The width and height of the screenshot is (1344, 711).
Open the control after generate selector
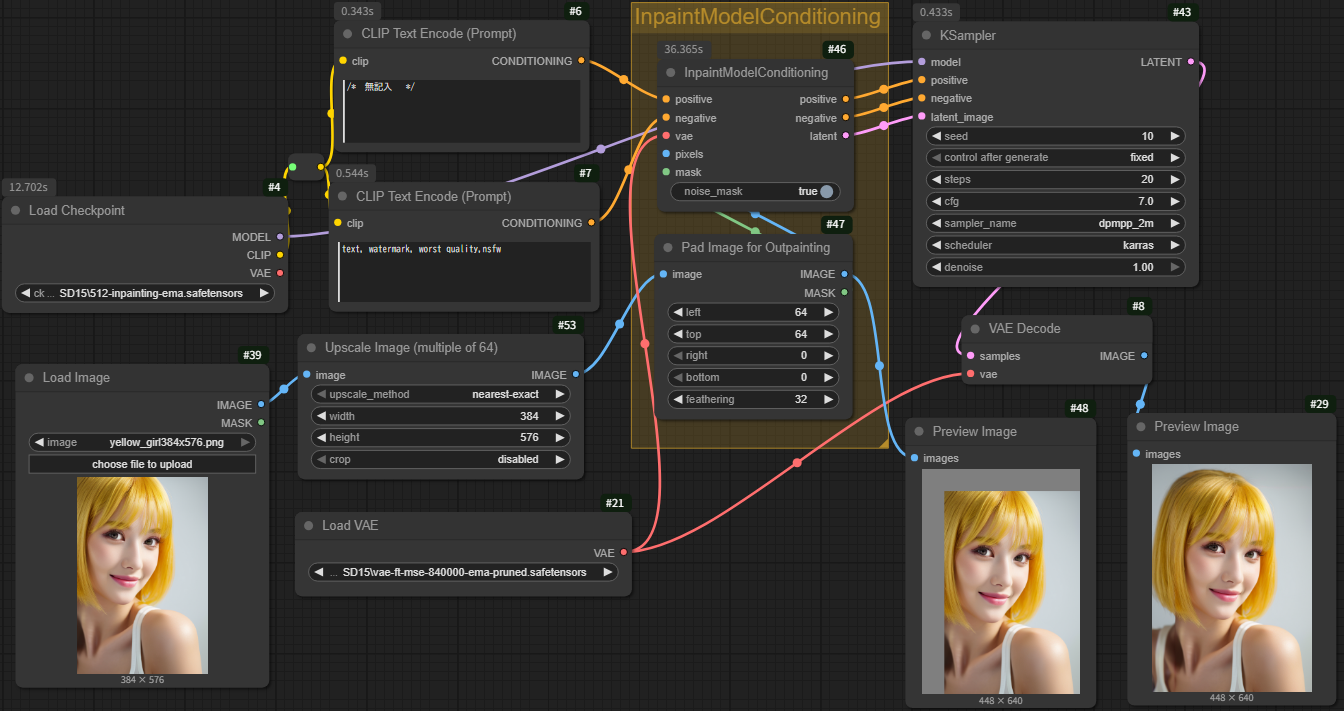[x=1055, y=158]
